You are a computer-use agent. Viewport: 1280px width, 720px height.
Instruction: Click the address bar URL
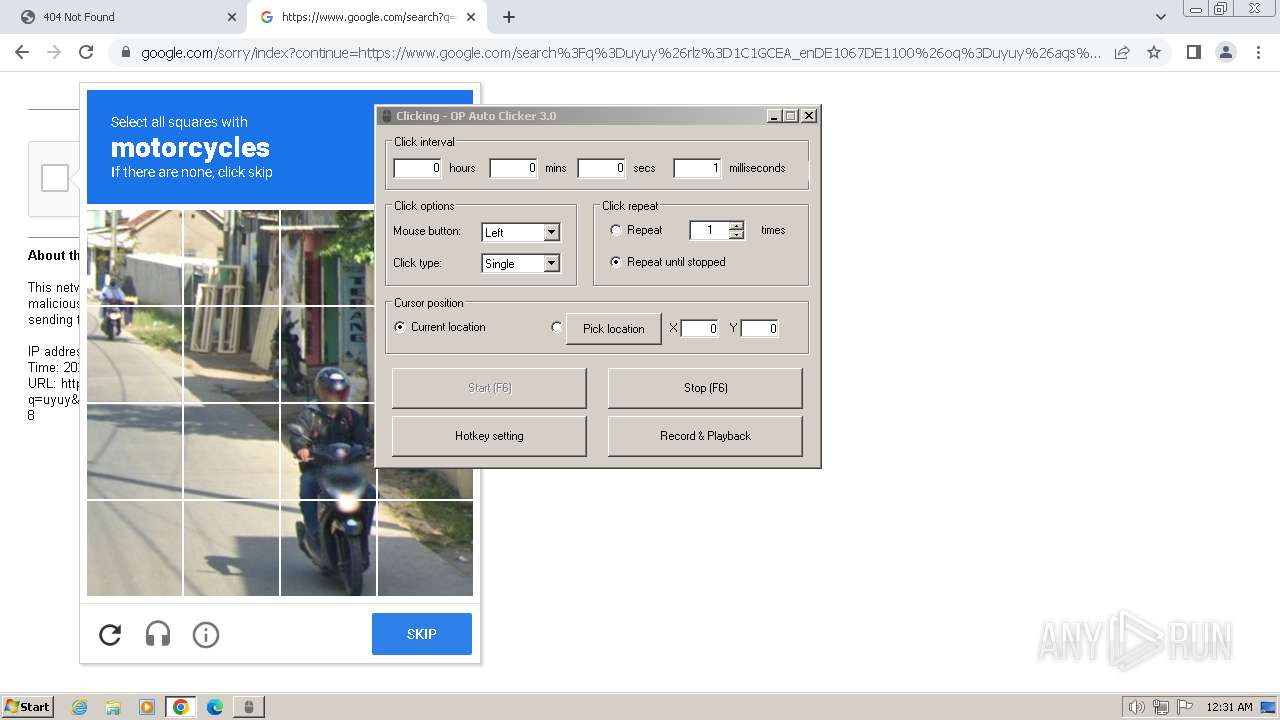coord(620,53)
